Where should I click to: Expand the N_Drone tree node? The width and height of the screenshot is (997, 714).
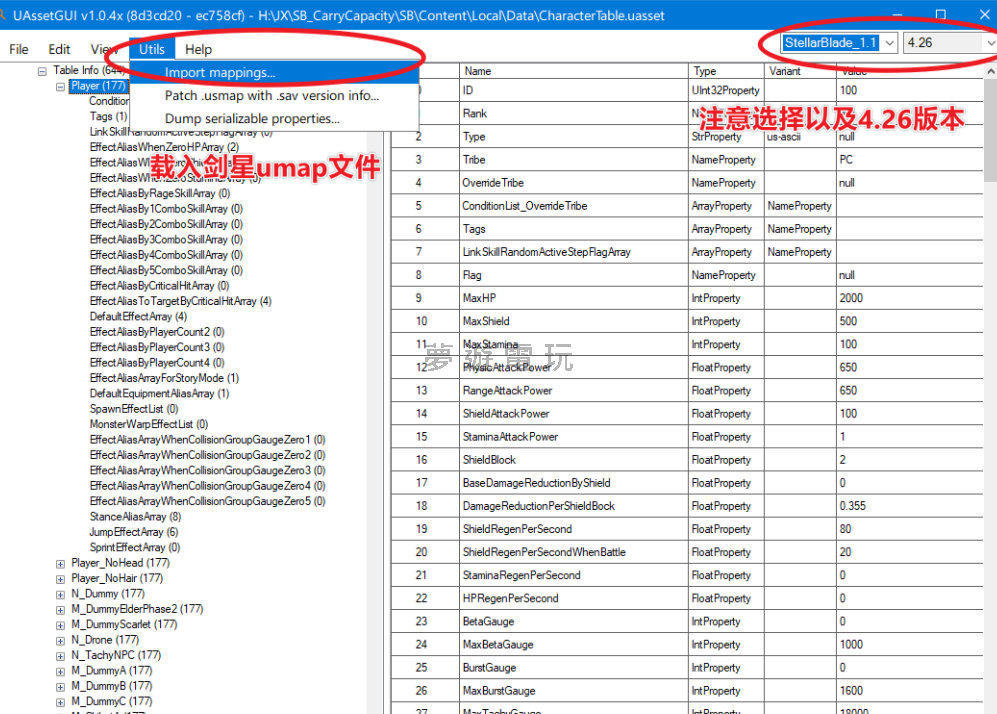[x=61, y=640]
